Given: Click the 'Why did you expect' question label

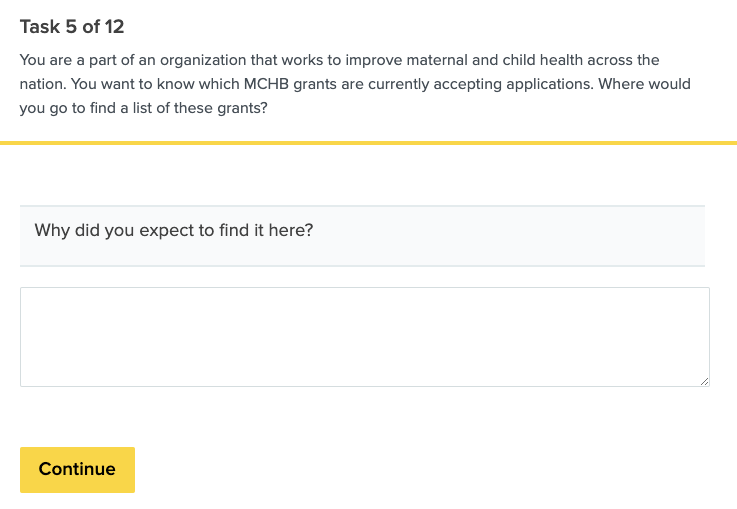Looking at the screenshot, I should click(x=174, y=230).
